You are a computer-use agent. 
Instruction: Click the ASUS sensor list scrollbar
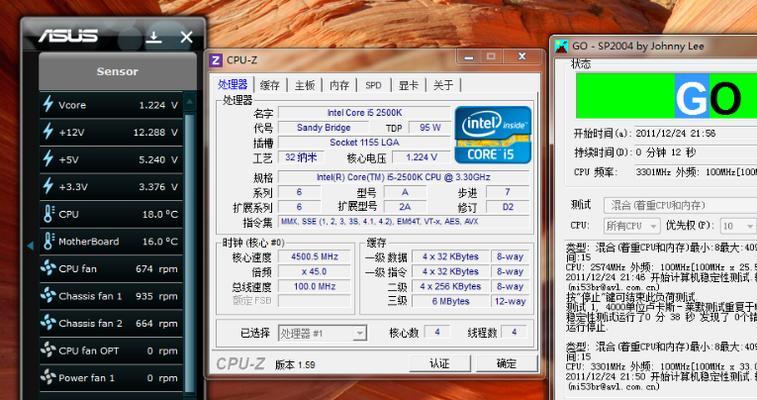tap(190, 251)
